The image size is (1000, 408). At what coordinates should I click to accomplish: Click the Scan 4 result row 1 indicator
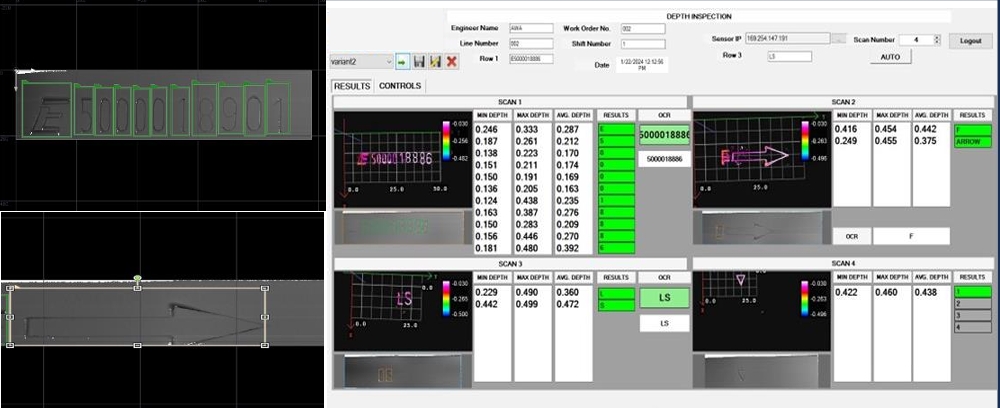[x=973, y=291]
